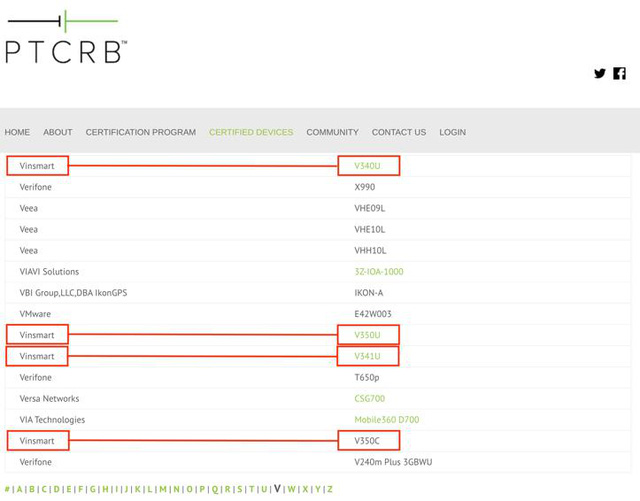This screenshot has height=501, width=640.
Task: Open the Twitter icon link
Action: click(600, 73)
